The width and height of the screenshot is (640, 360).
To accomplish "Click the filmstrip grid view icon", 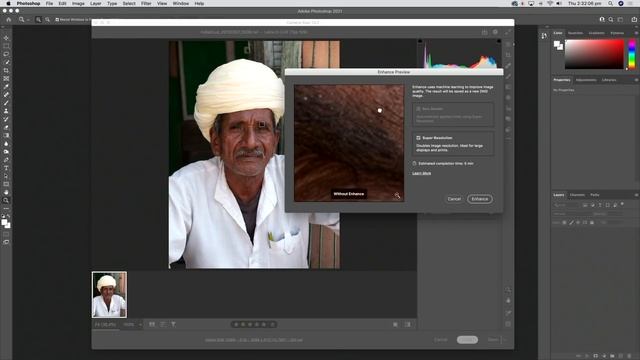I will pos(152,324).
